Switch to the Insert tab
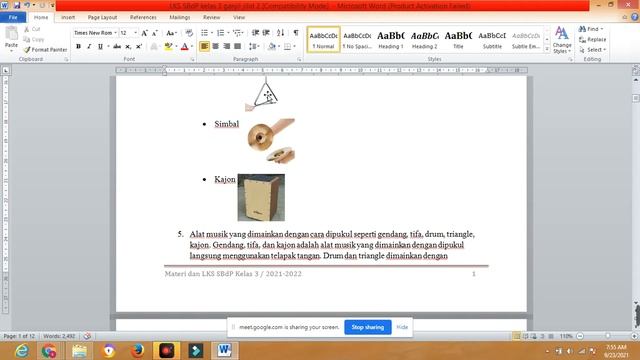Image resolution: width=640 pixels, height=360 pixels. (x=68, y=18)
